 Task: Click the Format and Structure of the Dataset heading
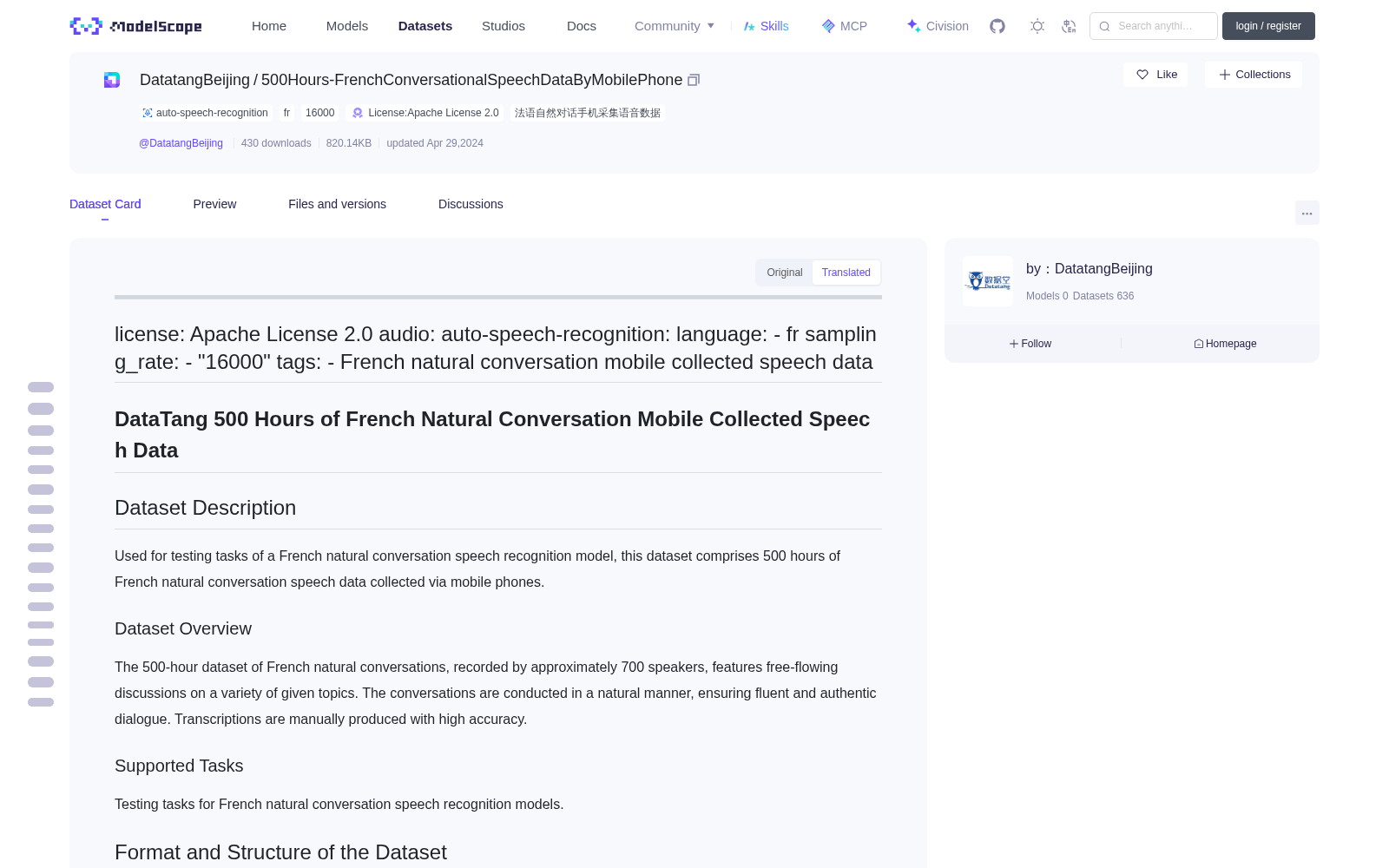[x=280, y=852]
